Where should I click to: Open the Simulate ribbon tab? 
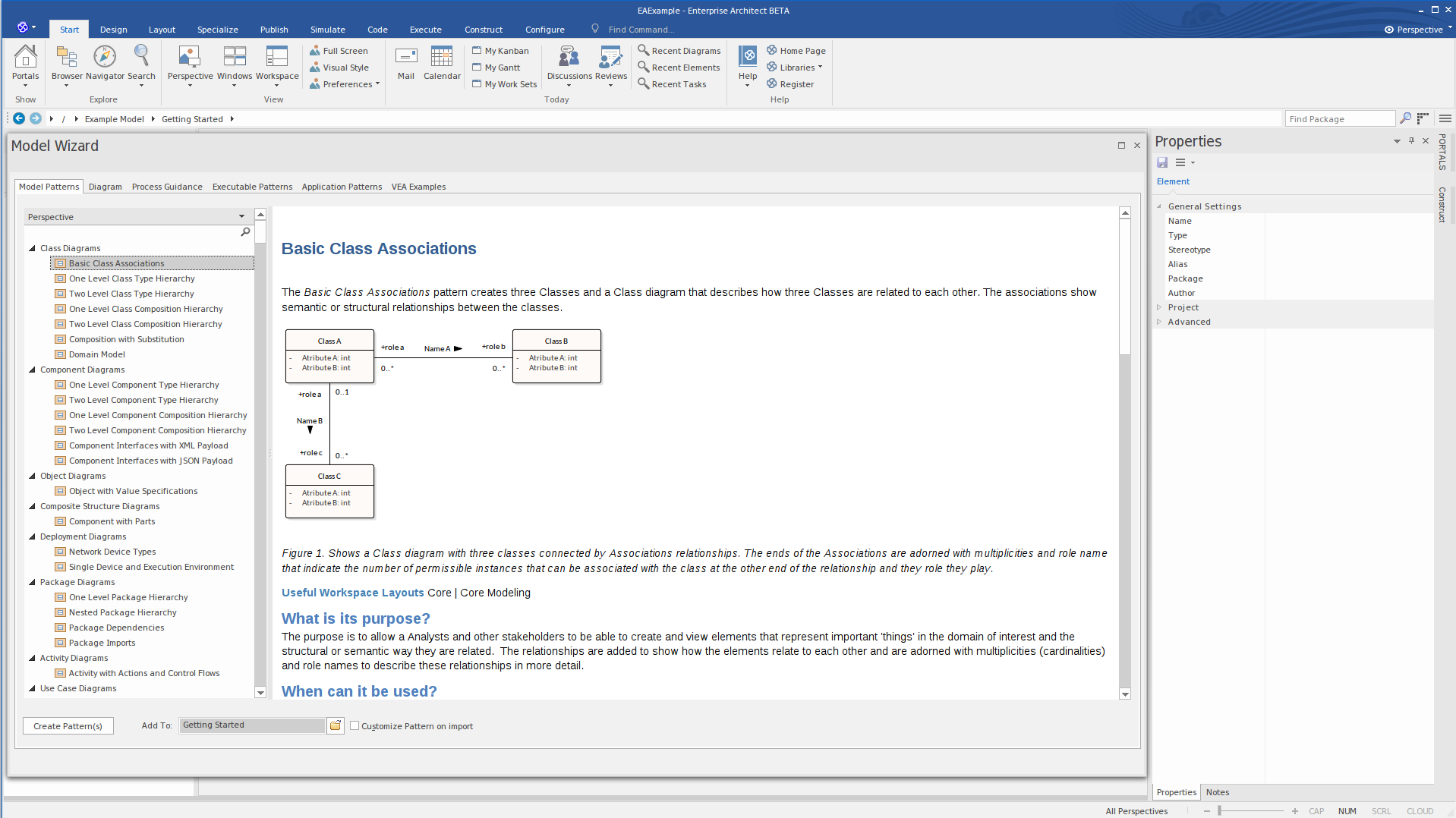pyautogui.click(x=327, y=30)
